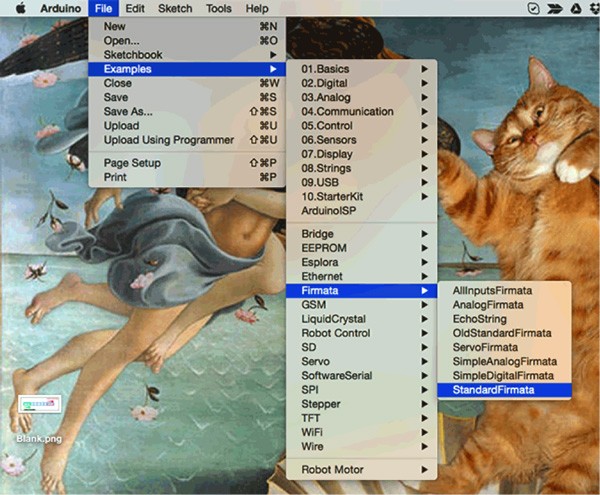Image resolution: width=600 pixels, height=495 pixels.
Task: Close the open File menu
Action: (x=103, y=8)
